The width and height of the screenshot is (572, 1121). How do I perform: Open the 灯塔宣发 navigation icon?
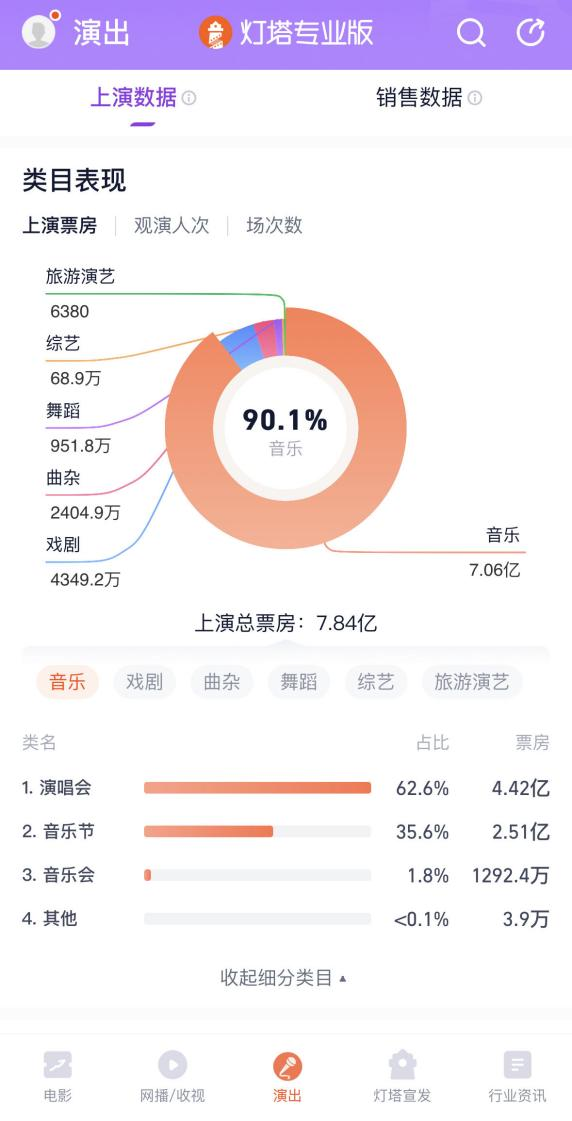point(403,1065)
